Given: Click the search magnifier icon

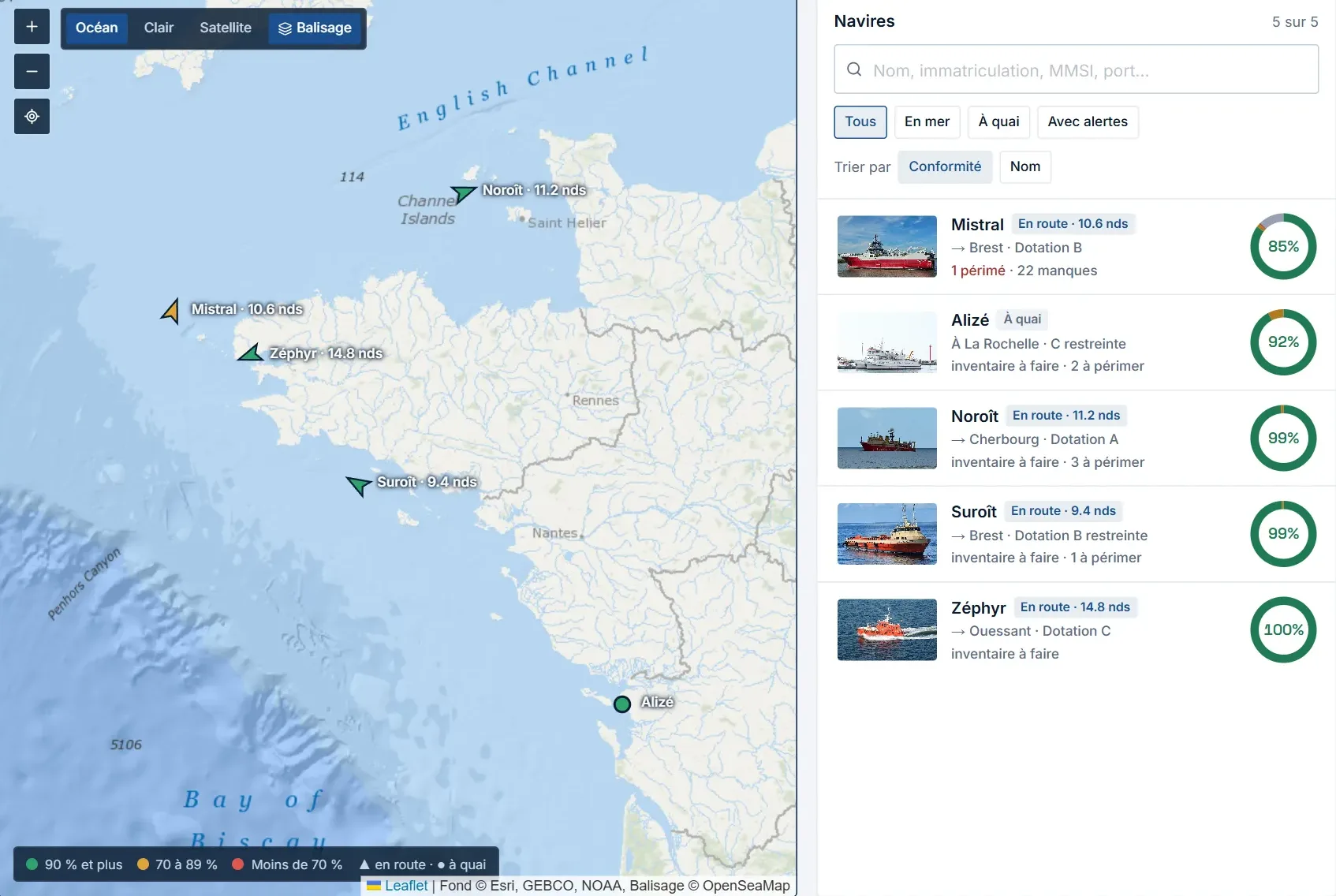Looking at the screenshot, I should tap(854, 69).
